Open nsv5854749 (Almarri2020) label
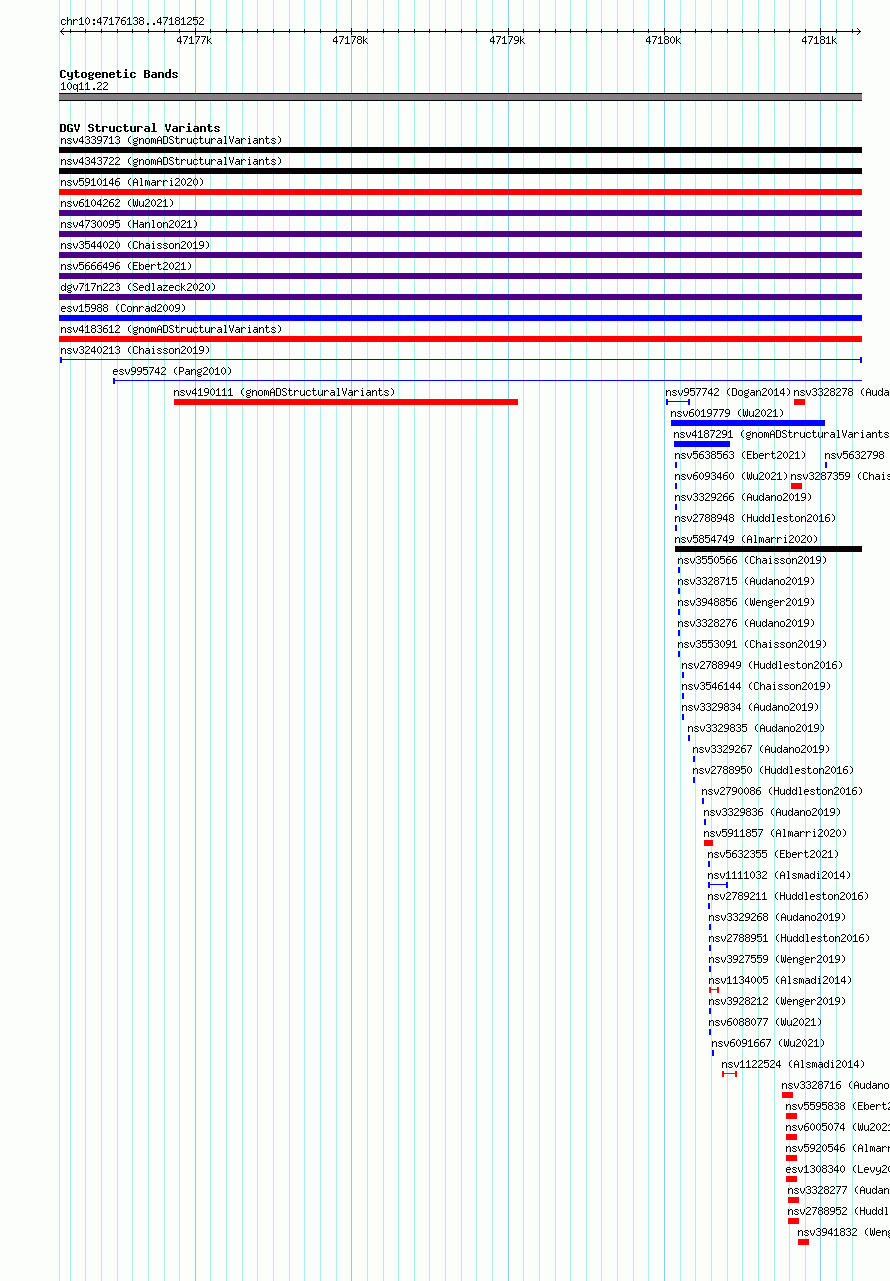890x1281 pixels. (x=747, y=539)
